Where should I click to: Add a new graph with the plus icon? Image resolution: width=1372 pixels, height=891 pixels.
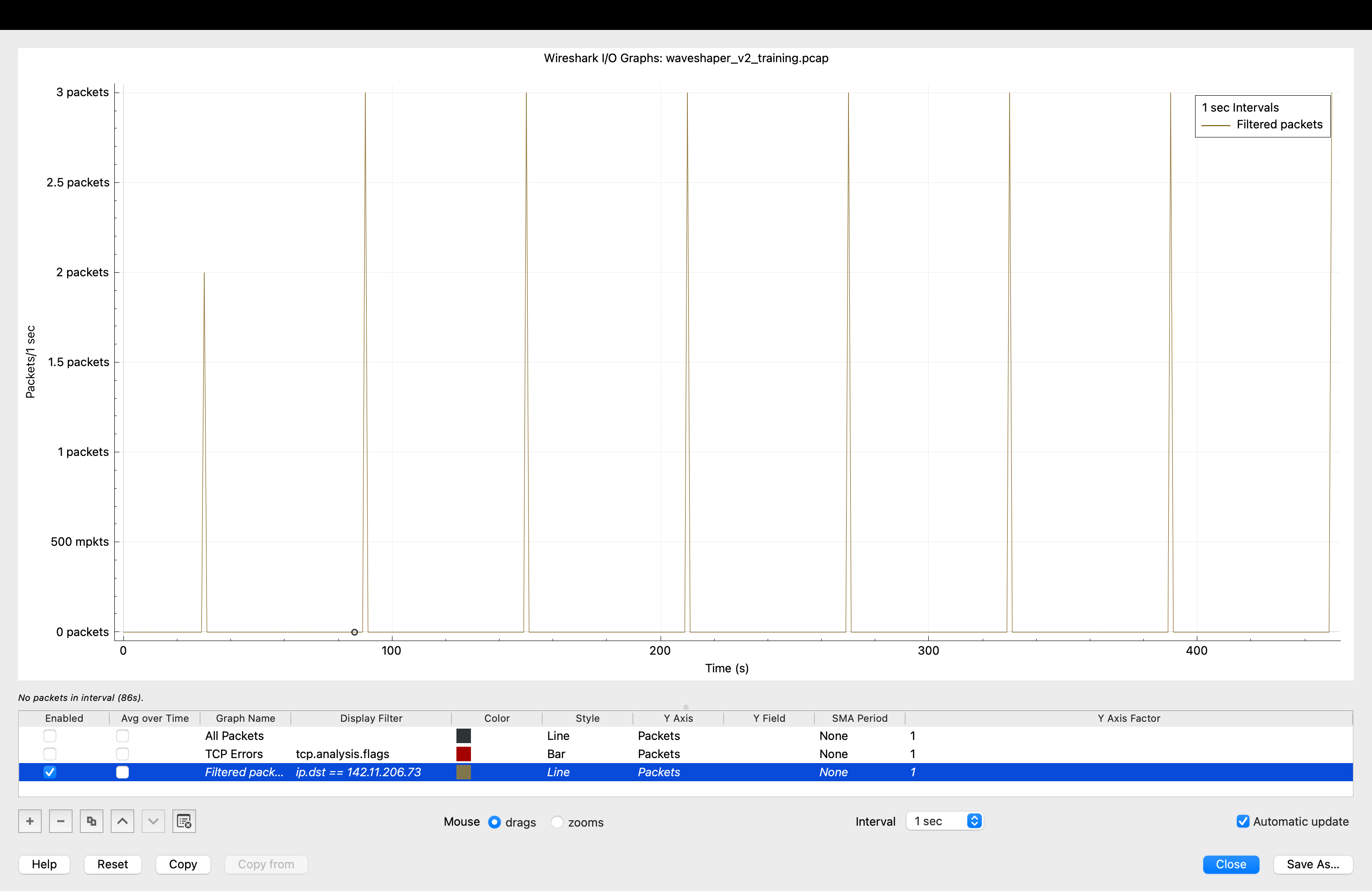[x=29, y=821]
